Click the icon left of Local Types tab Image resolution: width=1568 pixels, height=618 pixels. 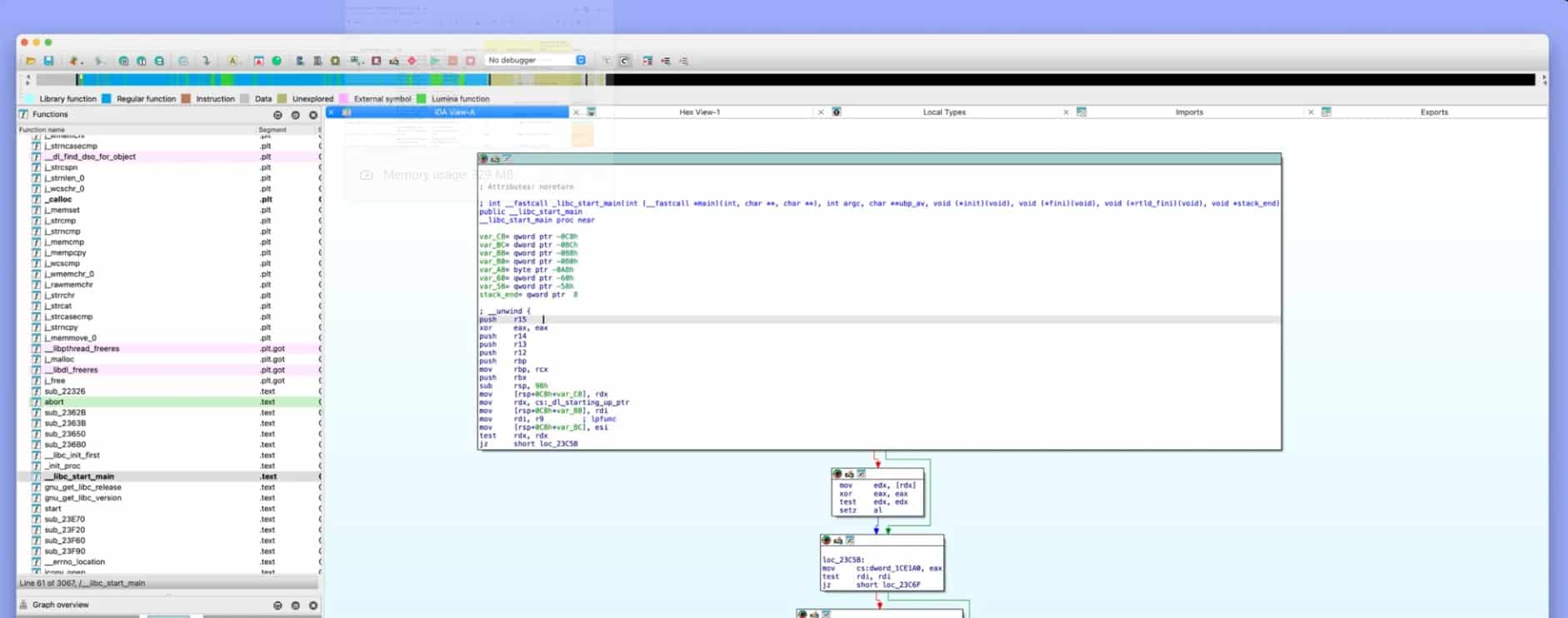tap(836, 112)
